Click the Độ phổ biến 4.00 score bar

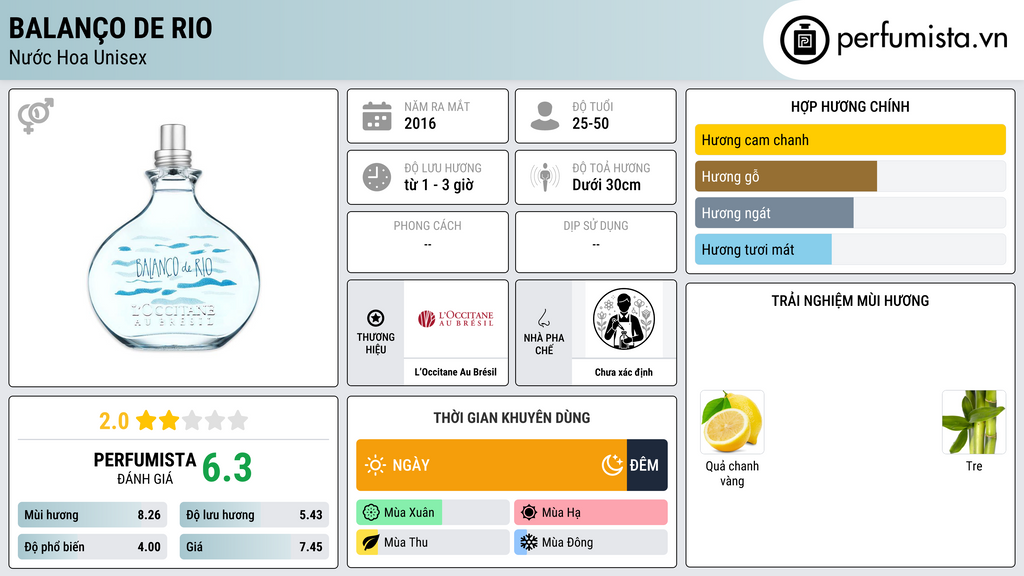pos(92,547)
